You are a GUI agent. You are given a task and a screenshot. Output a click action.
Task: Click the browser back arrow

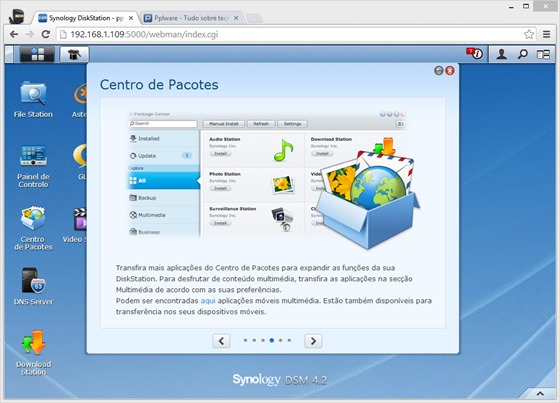click(x=14, y=34)
